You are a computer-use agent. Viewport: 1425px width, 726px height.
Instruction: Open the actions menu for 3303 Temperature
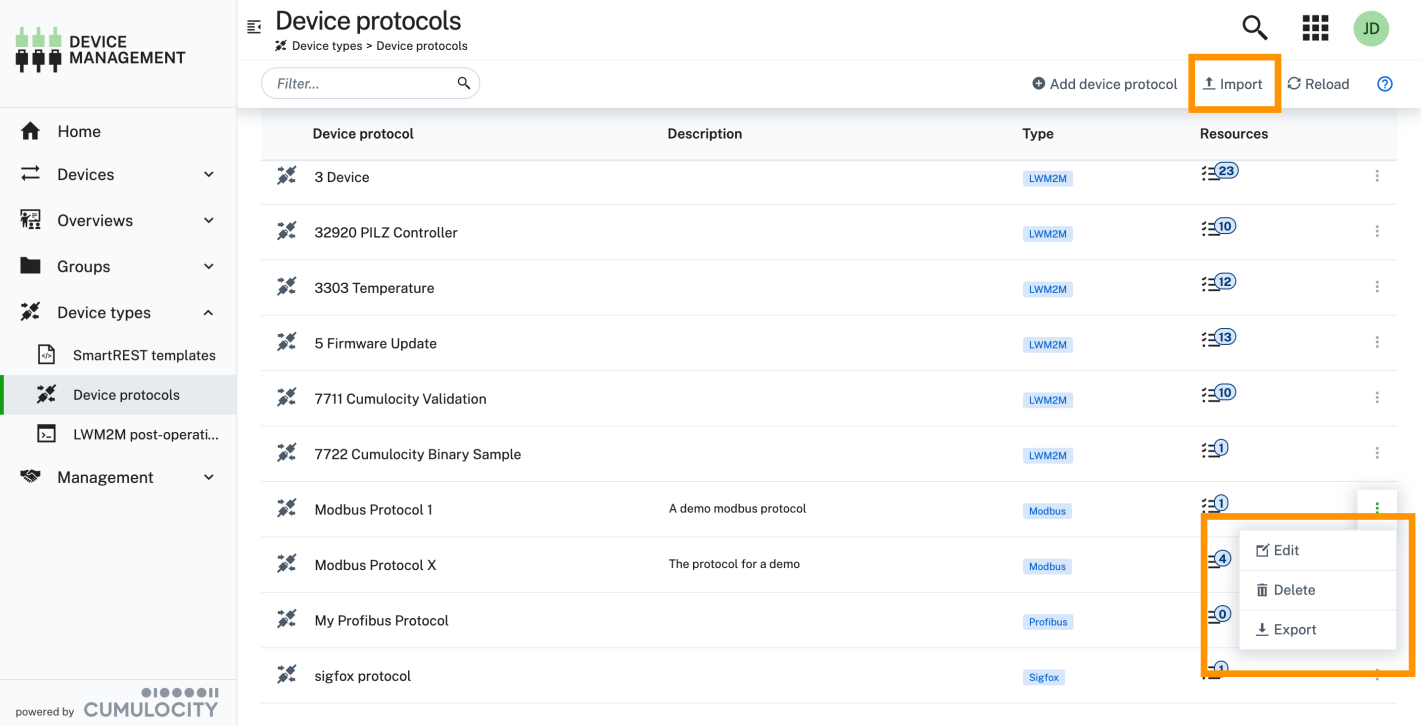[x=1377, y=287]
